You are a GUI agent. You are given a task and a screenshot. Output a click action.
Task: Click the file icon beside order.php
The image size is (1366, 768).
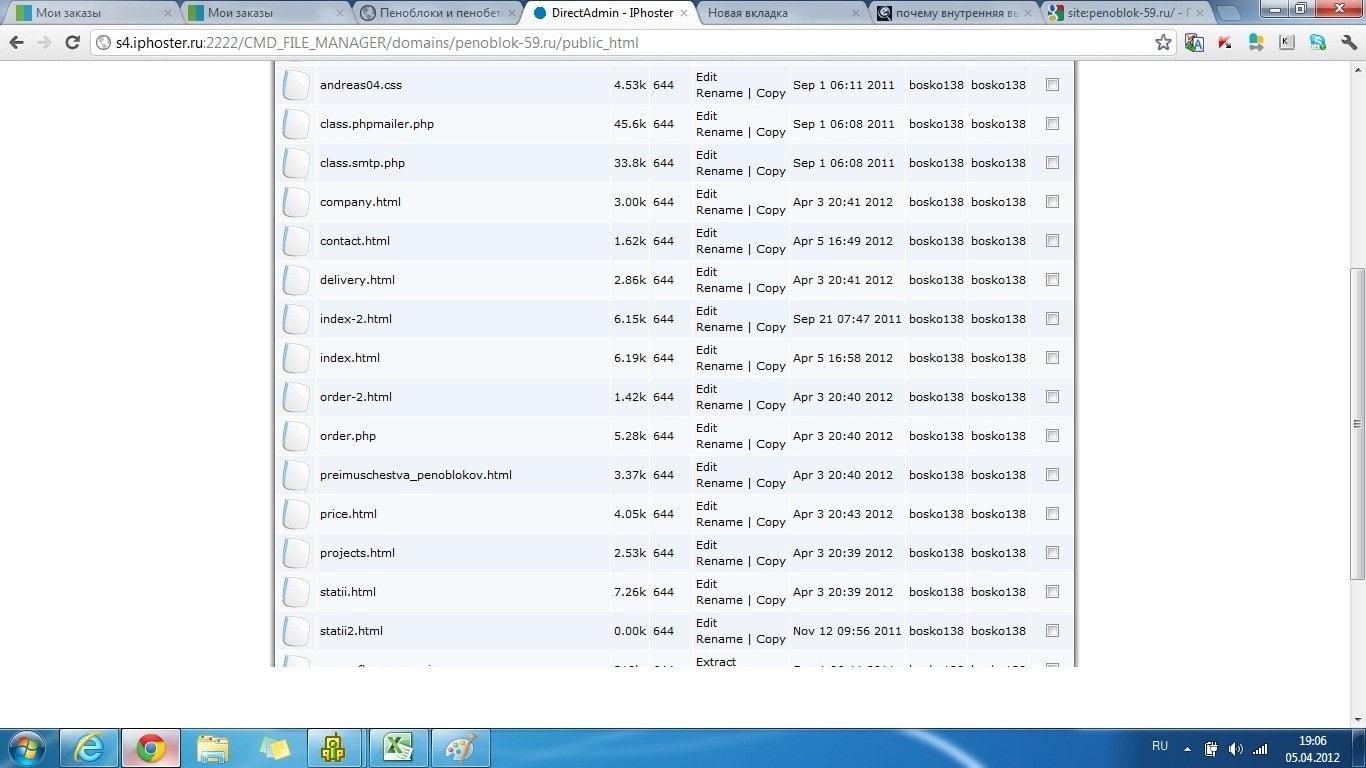point(296,436)
